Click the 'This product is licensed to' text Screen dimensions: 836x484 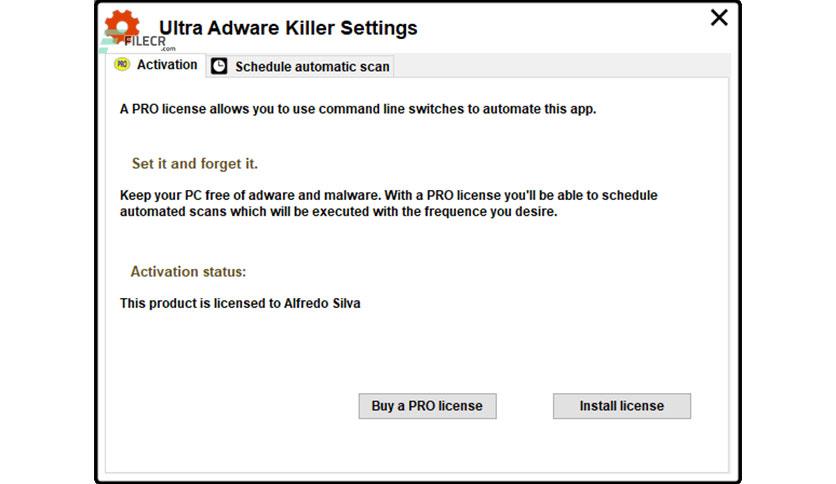coord(200,303)
